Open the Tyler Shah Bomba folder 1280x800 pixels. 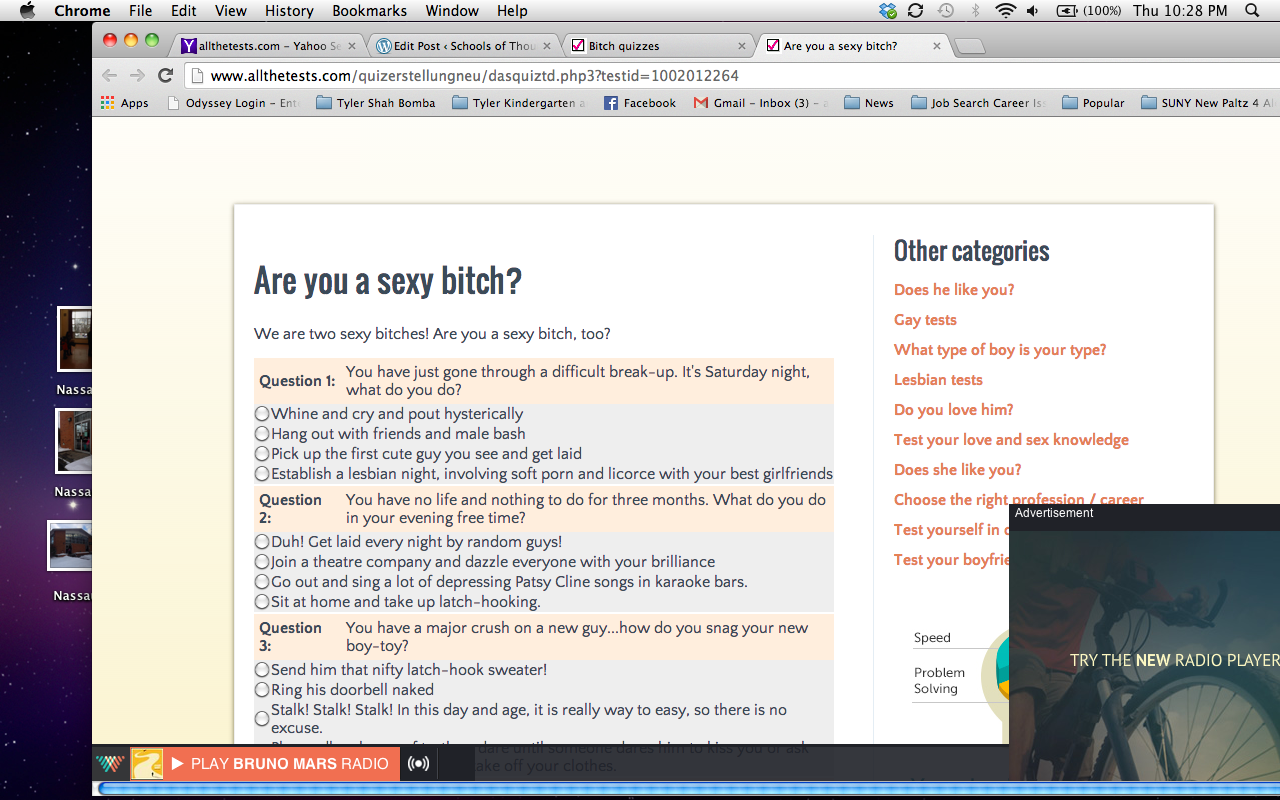point(375,103)
